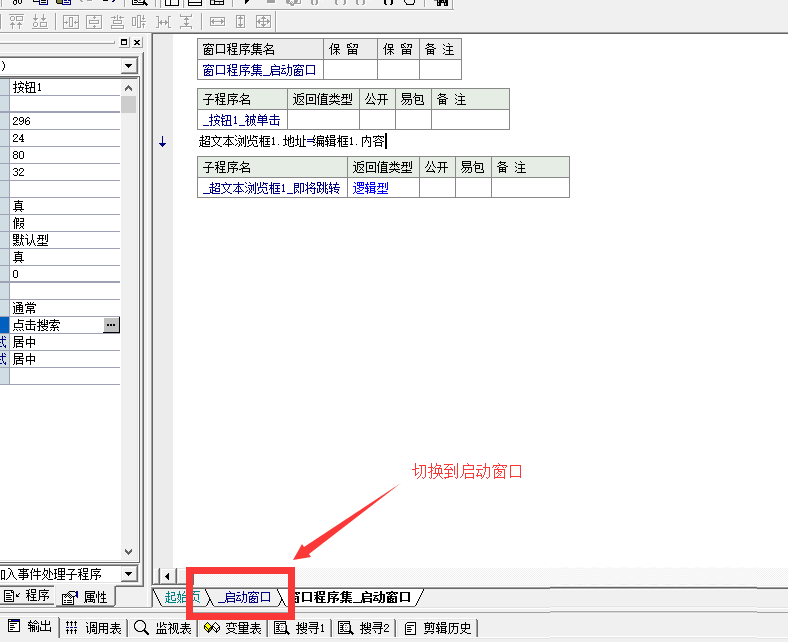Click the ellipsis button beside 点击搜索

tap(111, 325)
